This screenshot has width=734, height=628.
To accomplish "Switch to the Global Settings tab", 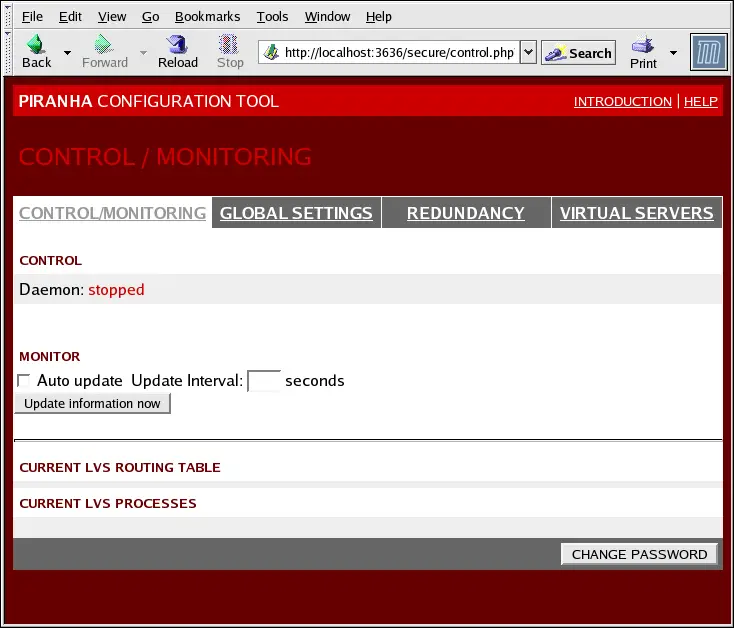I will (296, 213).
